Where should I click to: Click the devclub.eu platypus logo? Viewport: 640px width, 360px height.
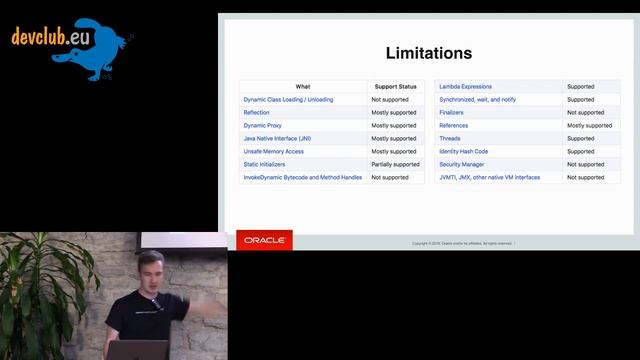[x=72, y=49]
